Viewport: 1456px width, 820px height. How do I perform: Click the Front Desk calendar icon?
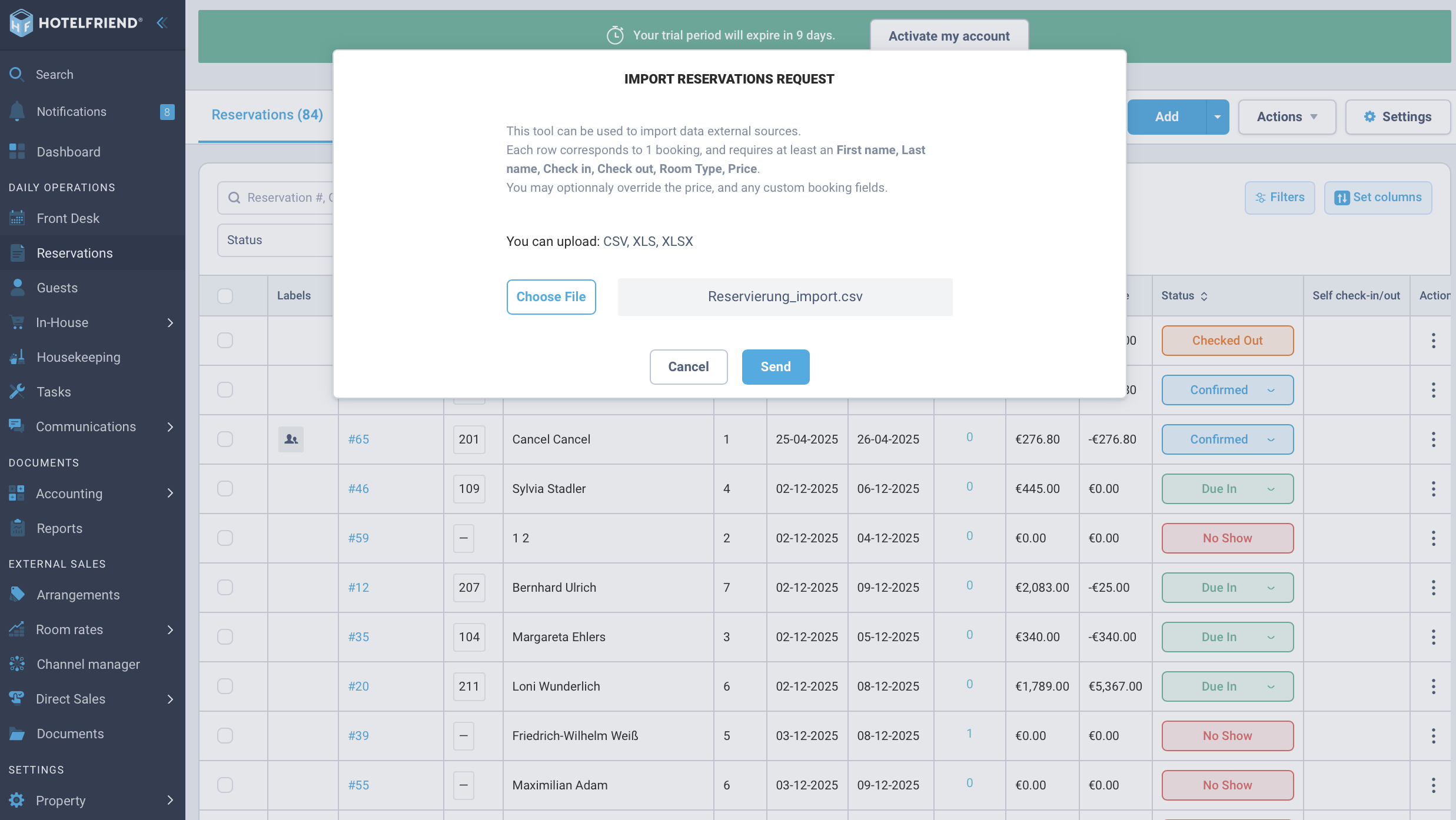[x=17, y=218]
